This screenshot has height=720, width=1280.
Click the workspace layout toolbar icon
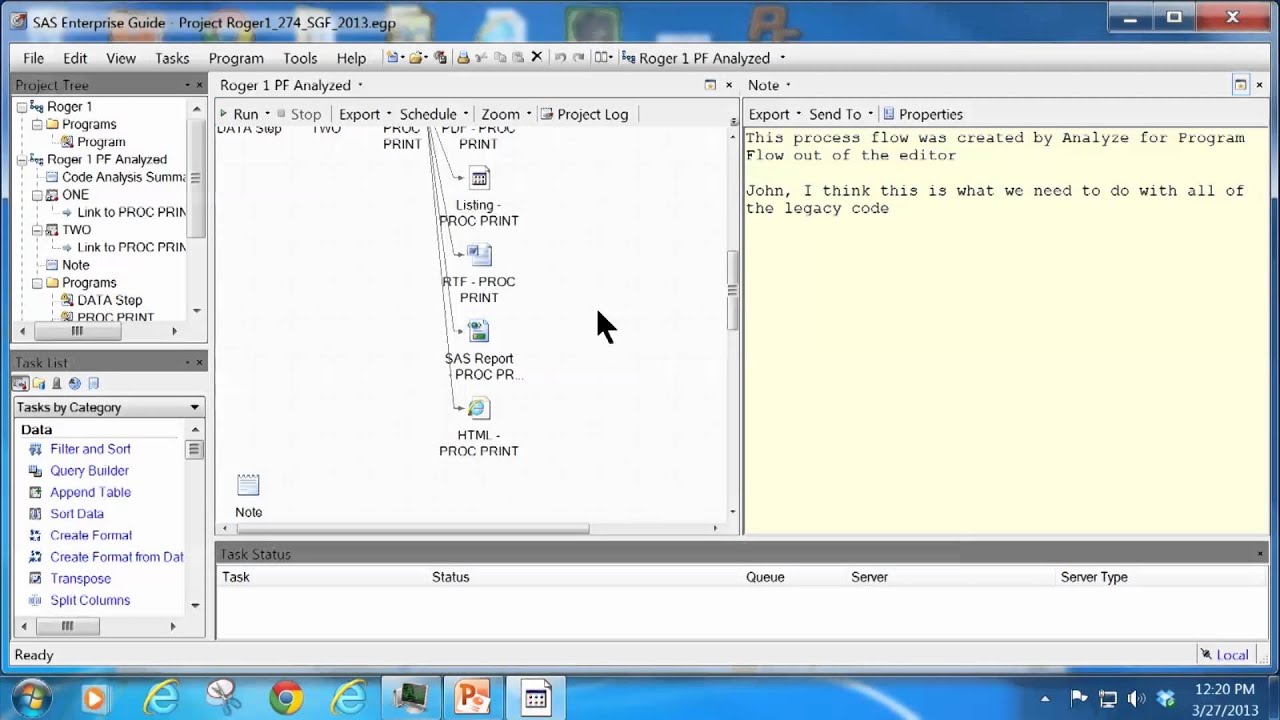(x=601, y=57)
